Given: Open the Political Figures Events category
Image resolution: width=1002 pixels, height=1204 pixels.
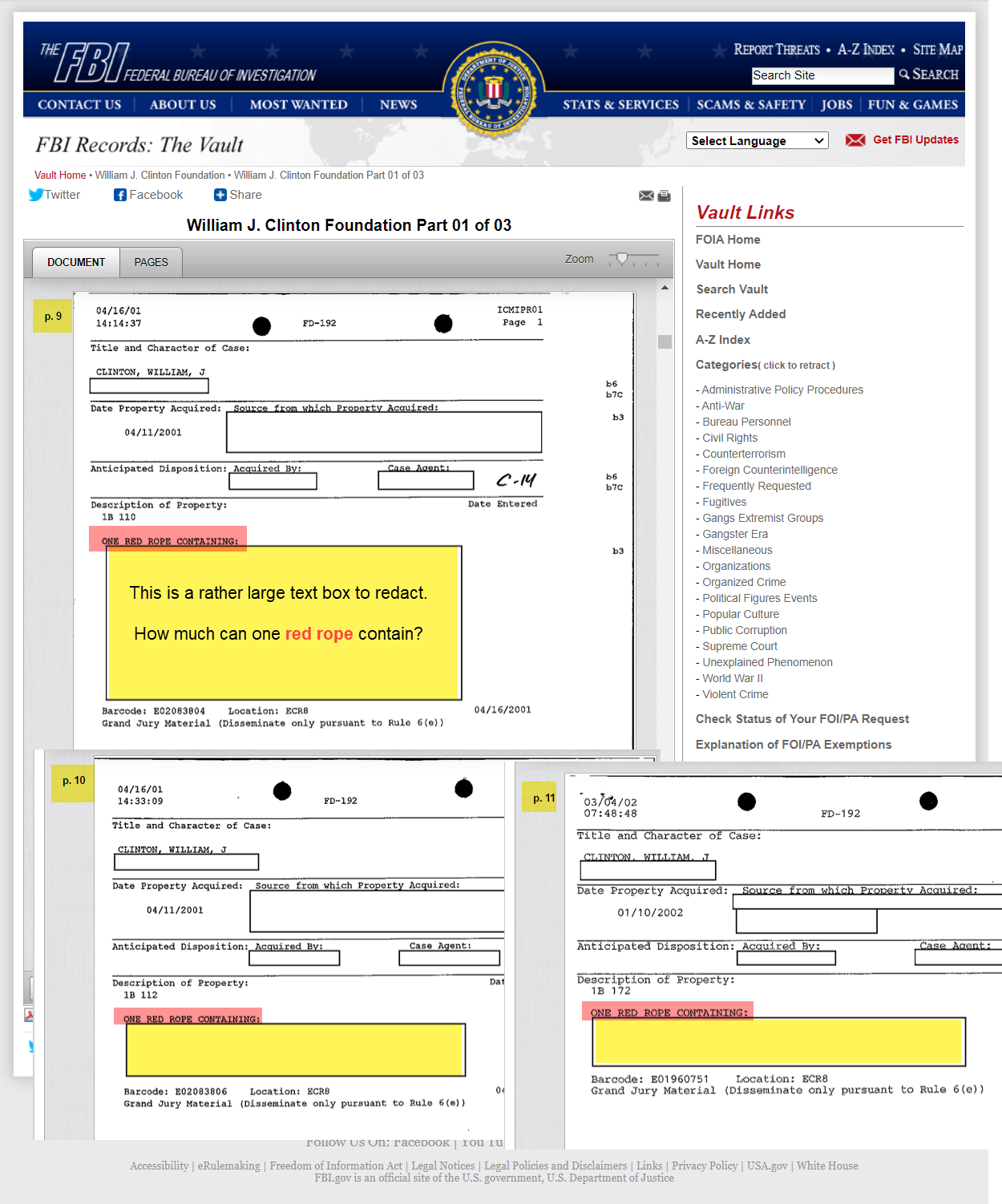Looking at the screenshot, I should pyautogui.click(x=760, y=598).
